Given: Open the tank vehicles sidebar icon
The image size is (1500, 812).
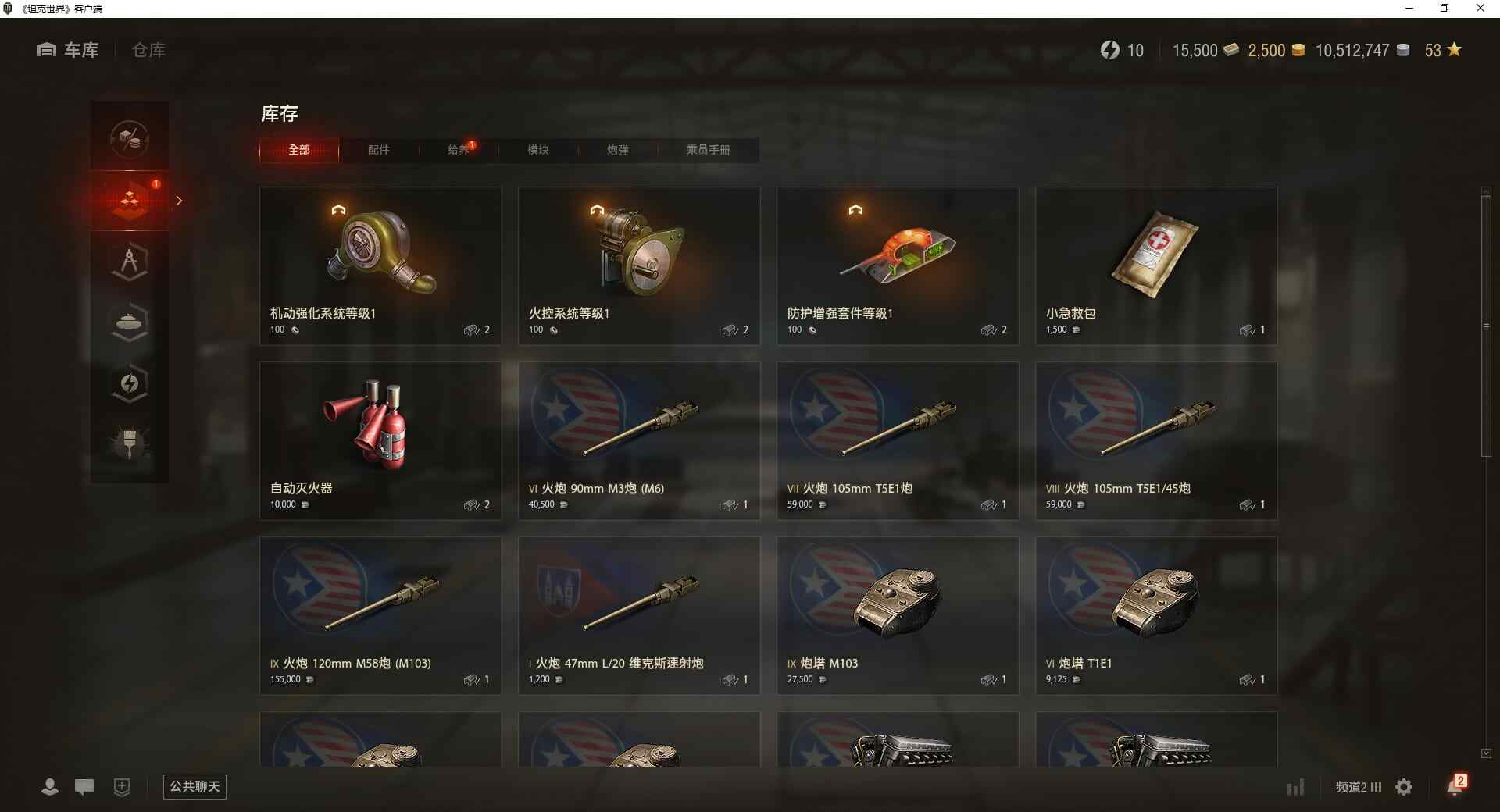Looking at the screenshot, I should [x=130, y=322].
